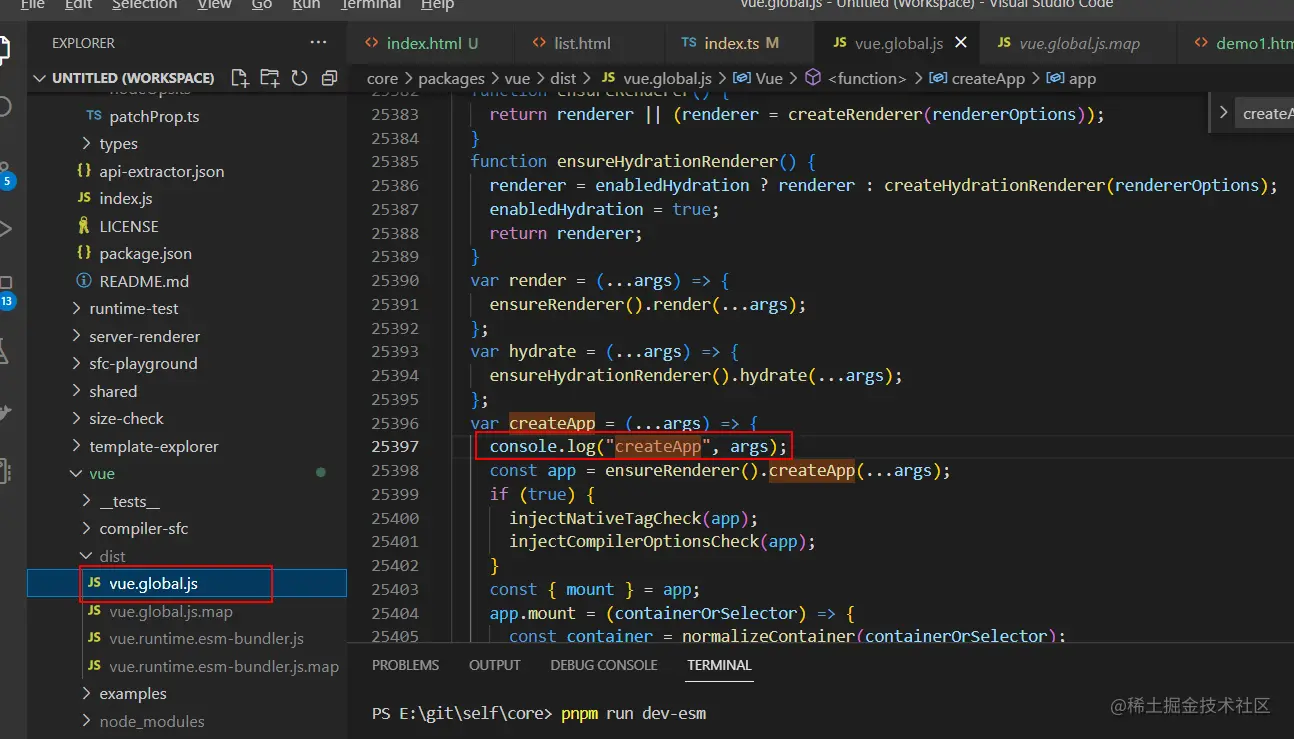Open the View menu
Screen dimensions: 1294x739
pos(214,5)
